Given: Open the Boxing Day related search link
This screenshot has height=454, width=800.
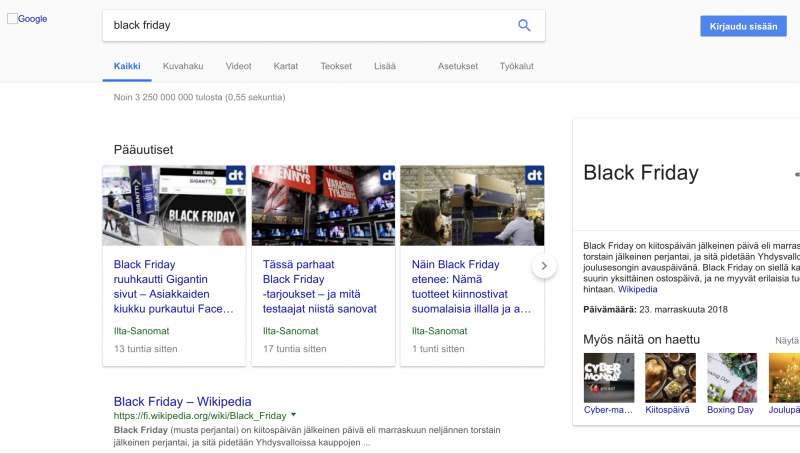Looking at the screenshot, I should pos(730,410).
